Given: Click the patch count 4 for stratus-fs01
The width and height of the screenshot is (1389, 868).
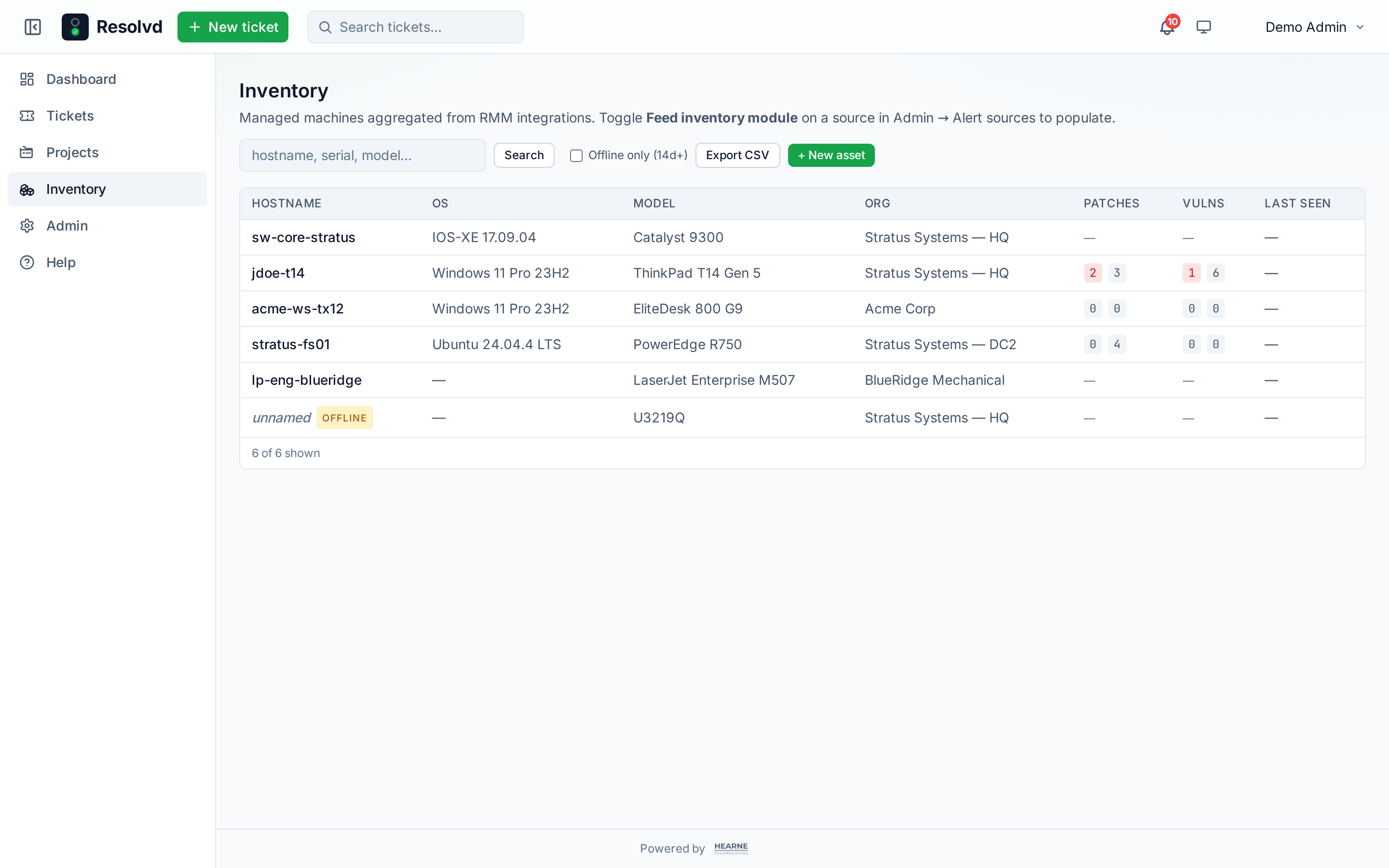Looking at the screenshot, I should point(1117,344).
